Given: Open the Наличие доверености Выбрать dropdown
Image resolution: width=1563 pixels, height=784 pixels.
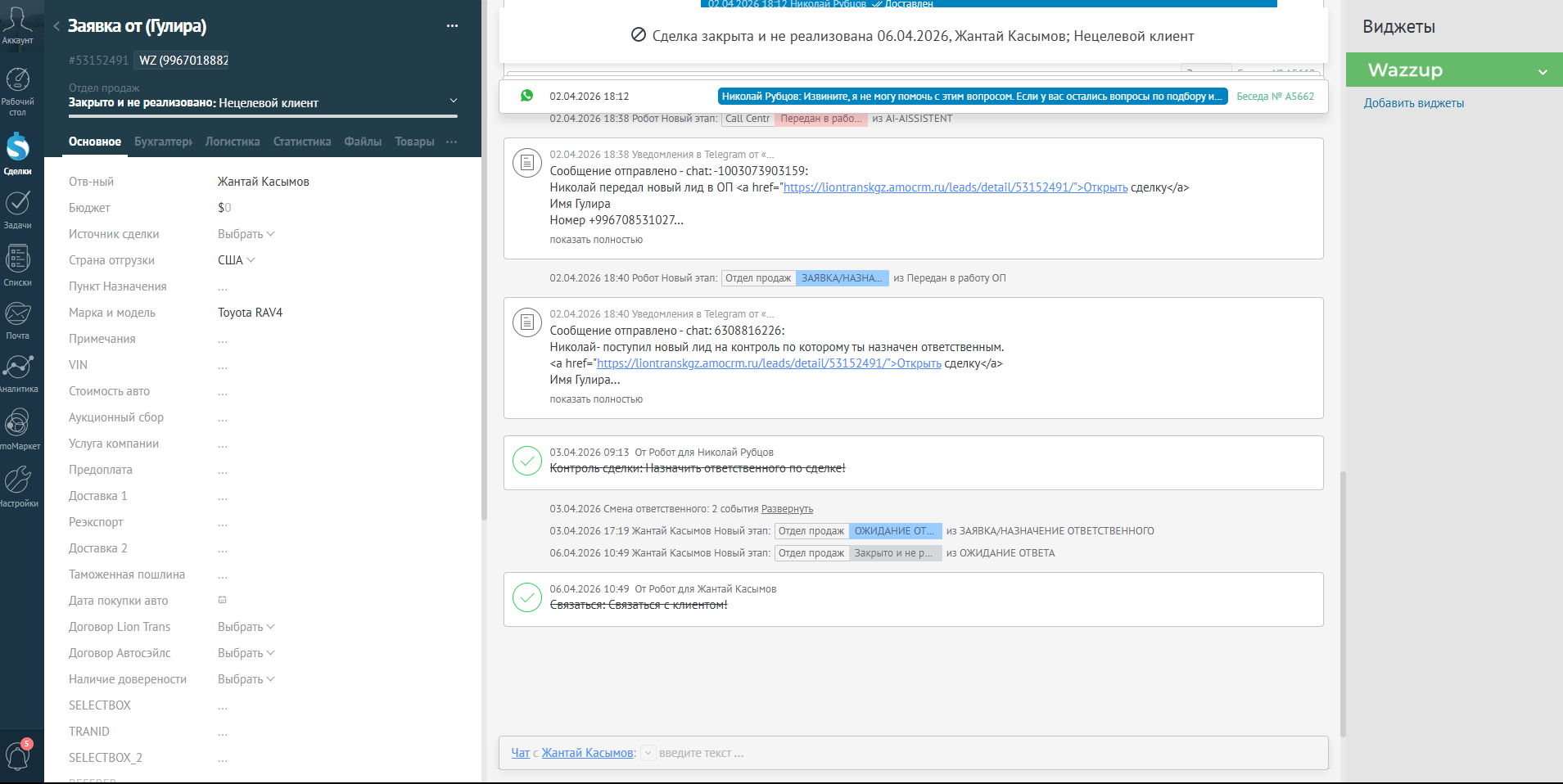Looking at the screenshot, I should tap(246, 679).
